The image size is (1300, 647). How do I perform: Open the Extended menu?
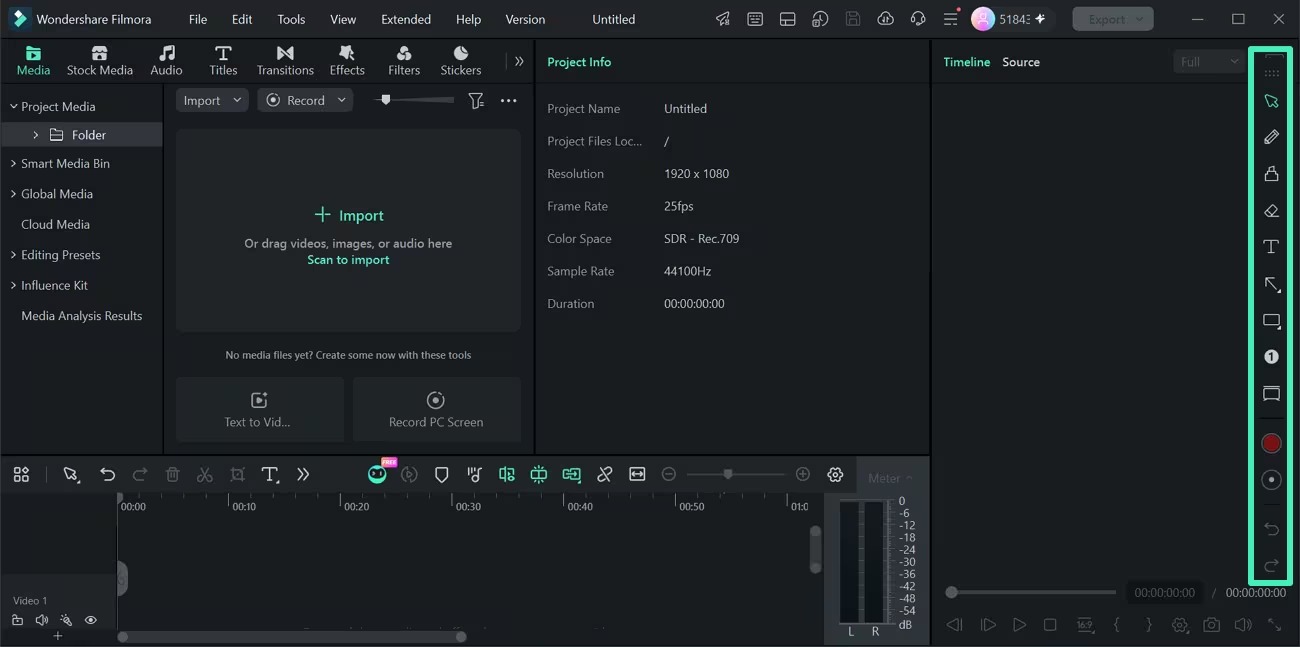point(406,19)
